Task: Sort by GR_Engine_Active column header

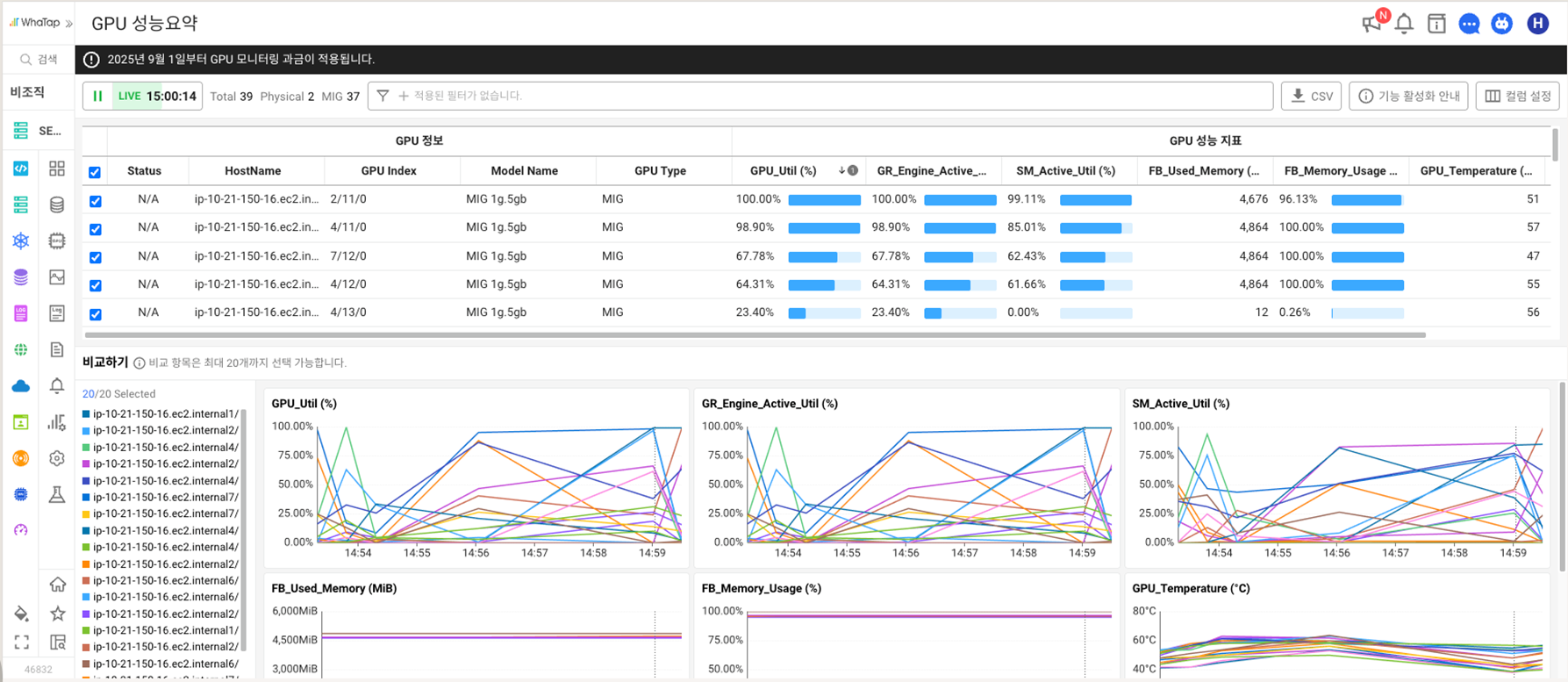Action: point(932,170)
